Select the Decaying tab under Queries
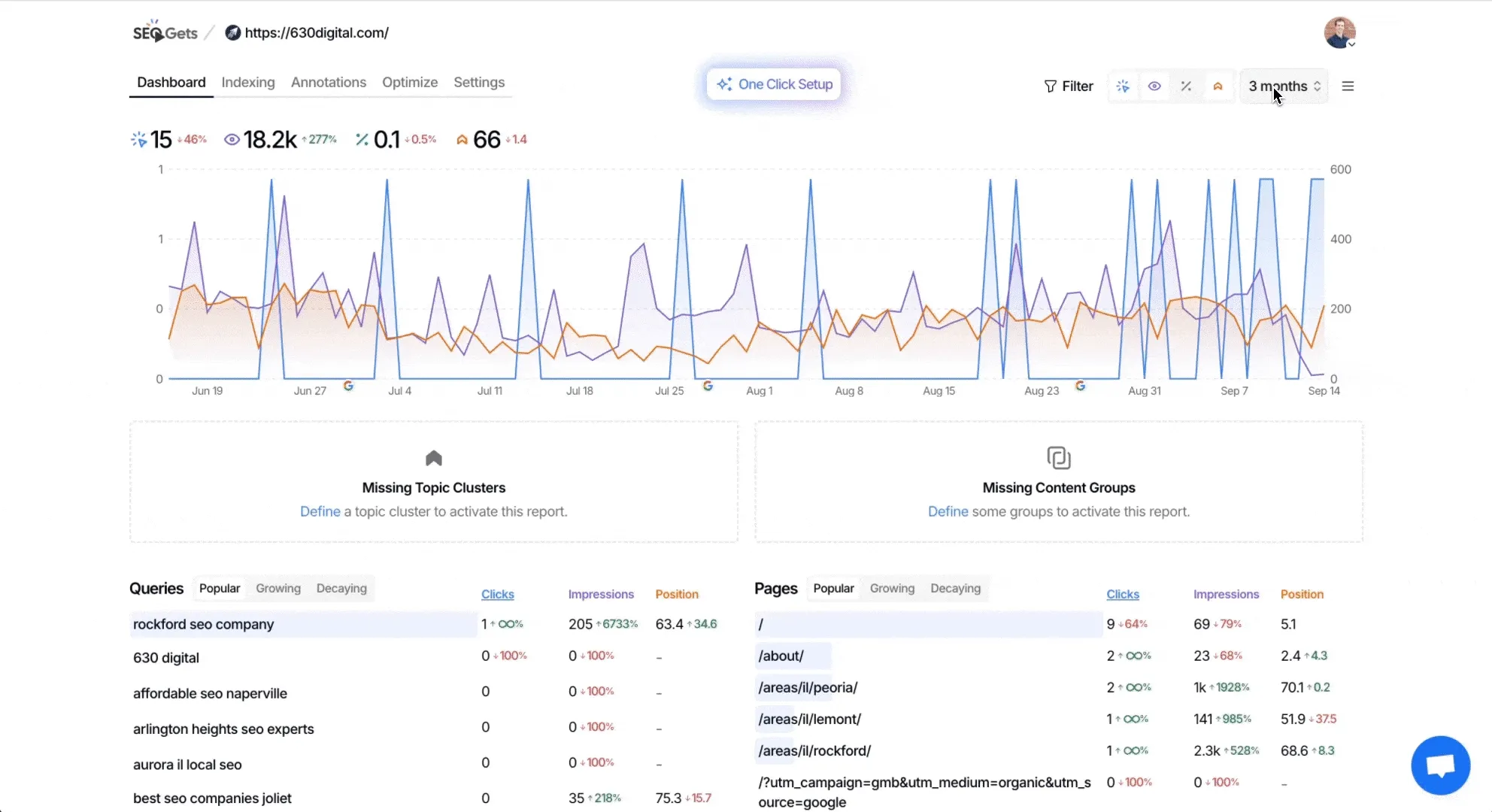This screenshot has width=1492, height=812. 341,588
